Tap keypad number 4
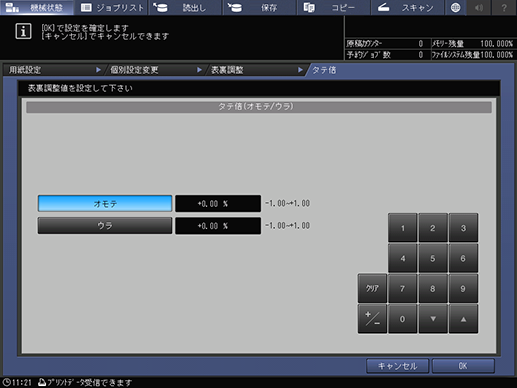This screenshot has height=388, width=517. (402, 258)
